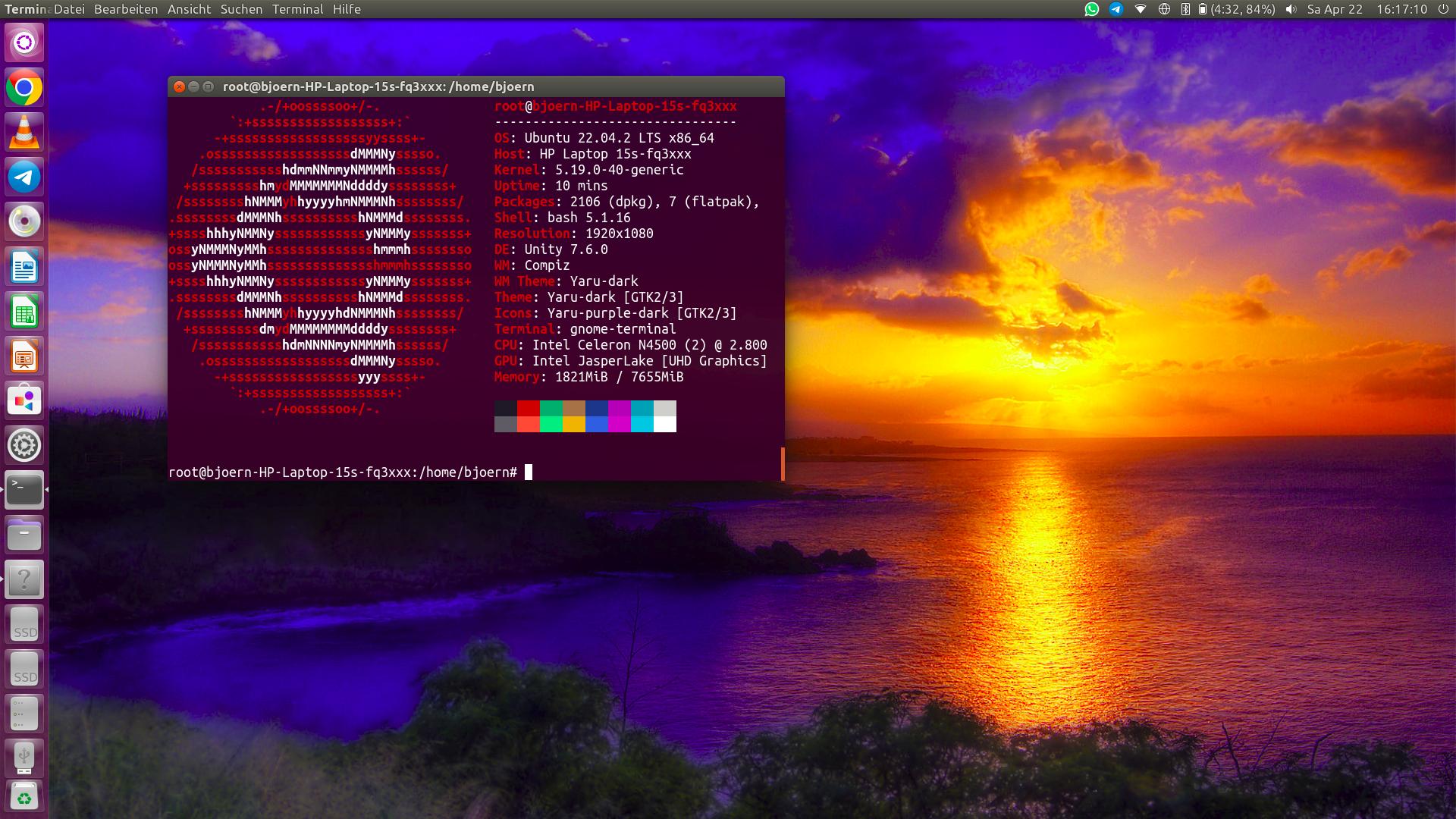The image size is (1456, 819).
Task: Open the Ansicht menu
Action: (x=189, y=9)
